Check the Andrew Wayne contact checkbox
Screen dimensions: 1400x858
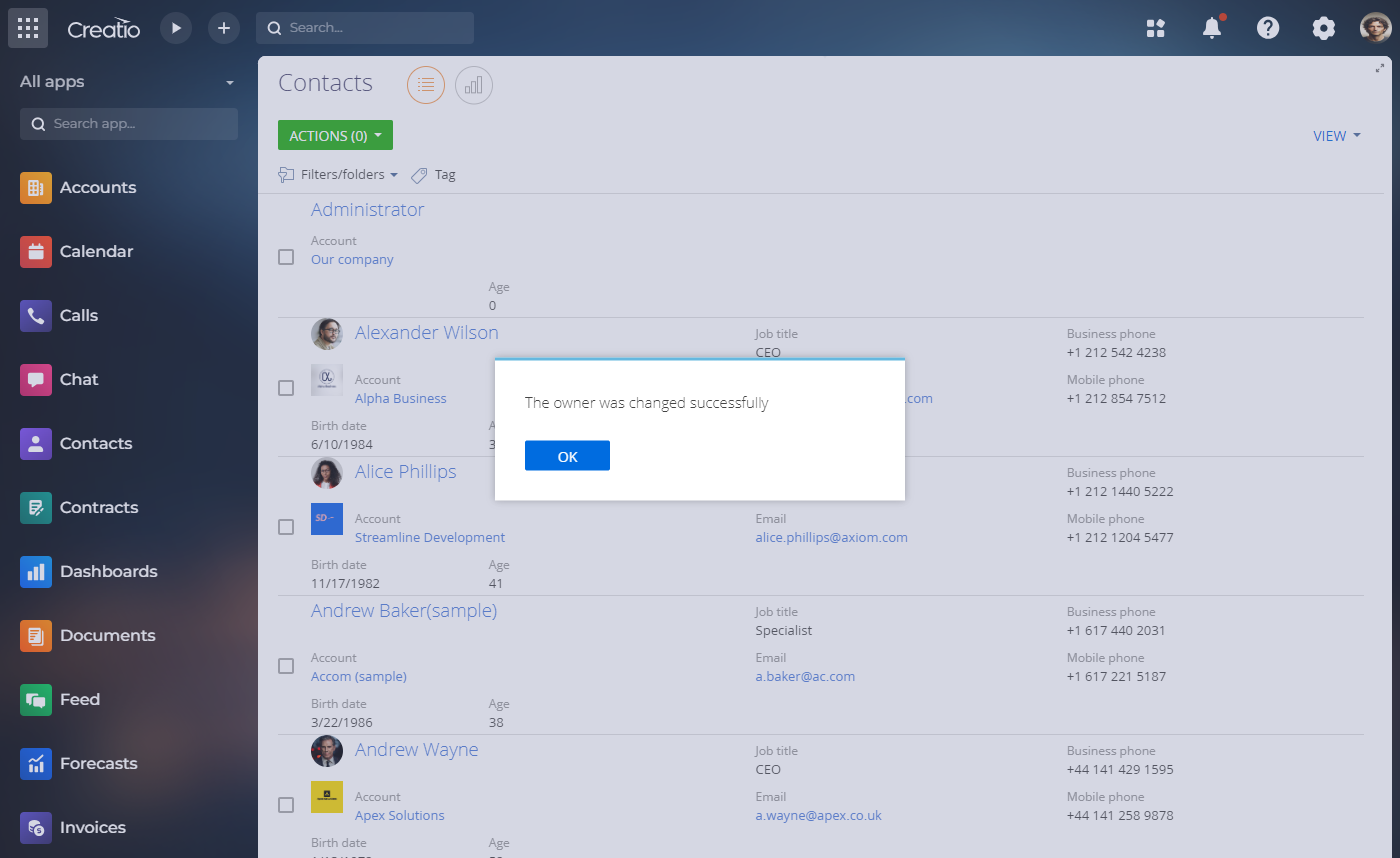click(286, 805)
